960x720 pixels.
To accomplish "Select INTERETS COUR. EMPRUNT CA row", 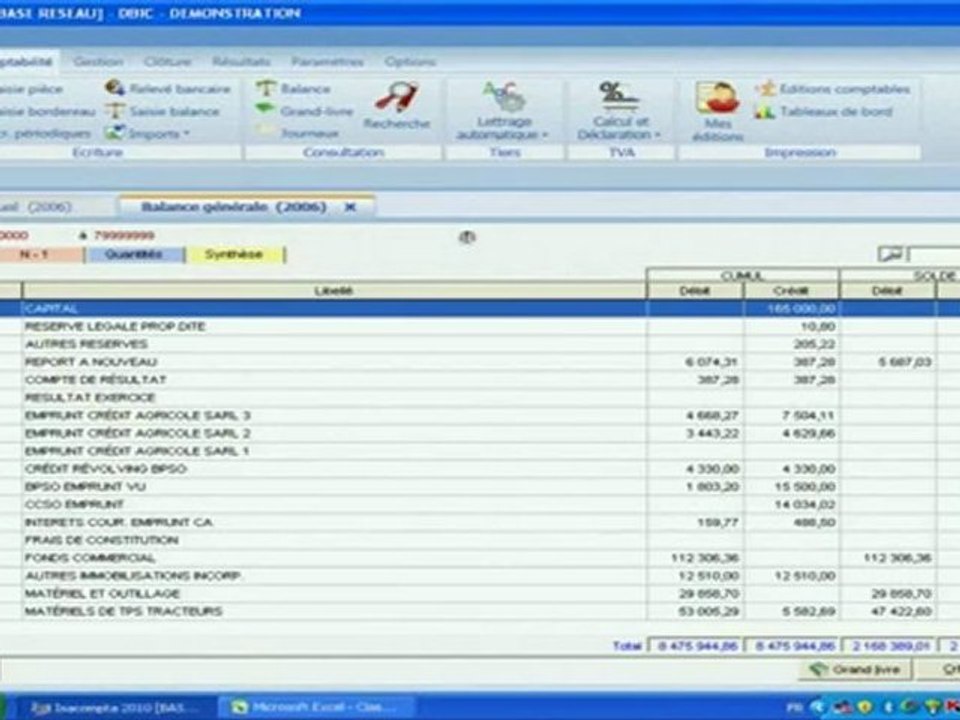I will (480, 522).
